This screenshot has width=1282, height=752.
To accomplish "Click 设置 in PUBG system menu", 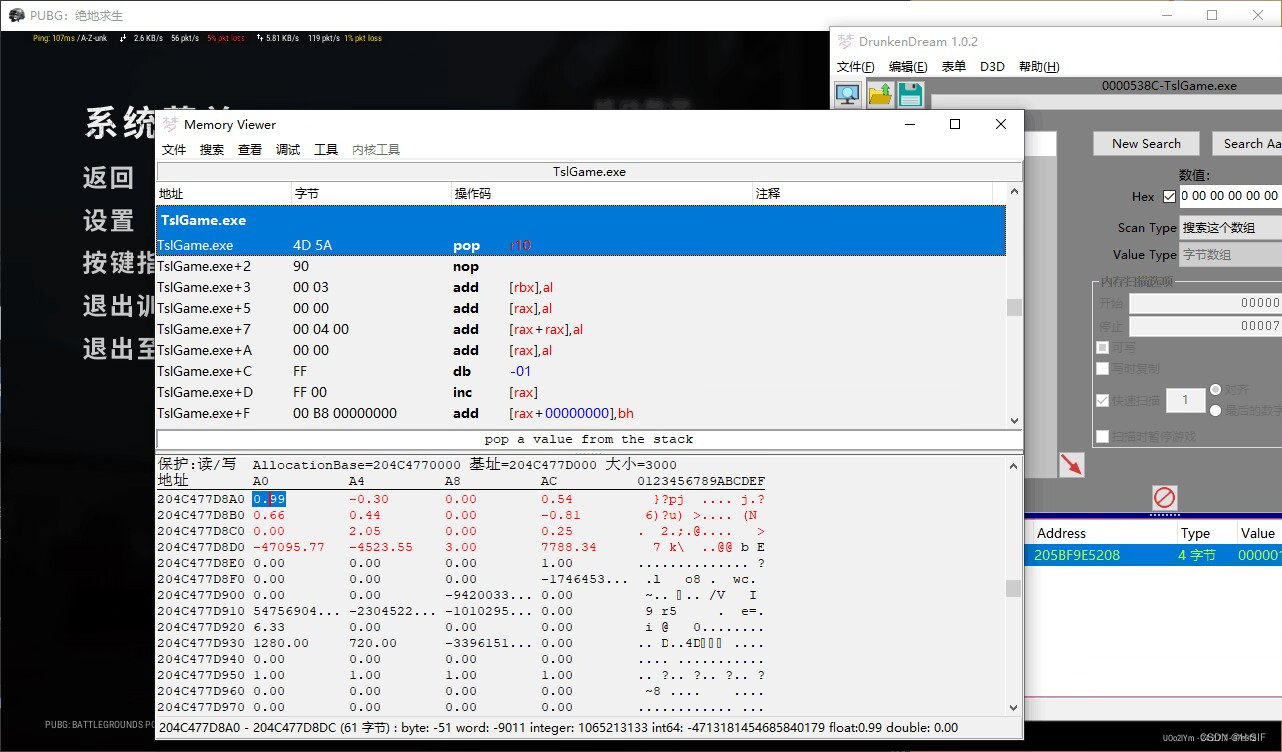I will 108,220.
